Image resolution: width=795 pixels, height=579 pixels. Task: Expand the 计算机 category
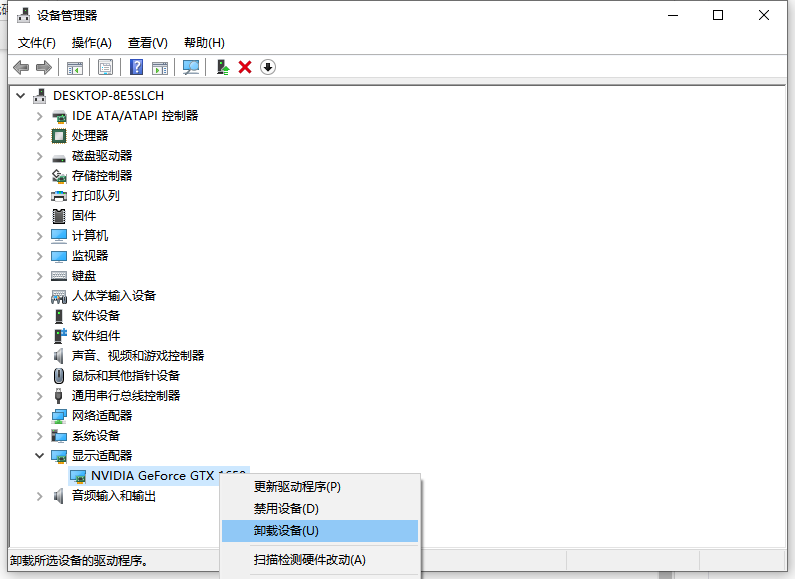click(40, 236)
